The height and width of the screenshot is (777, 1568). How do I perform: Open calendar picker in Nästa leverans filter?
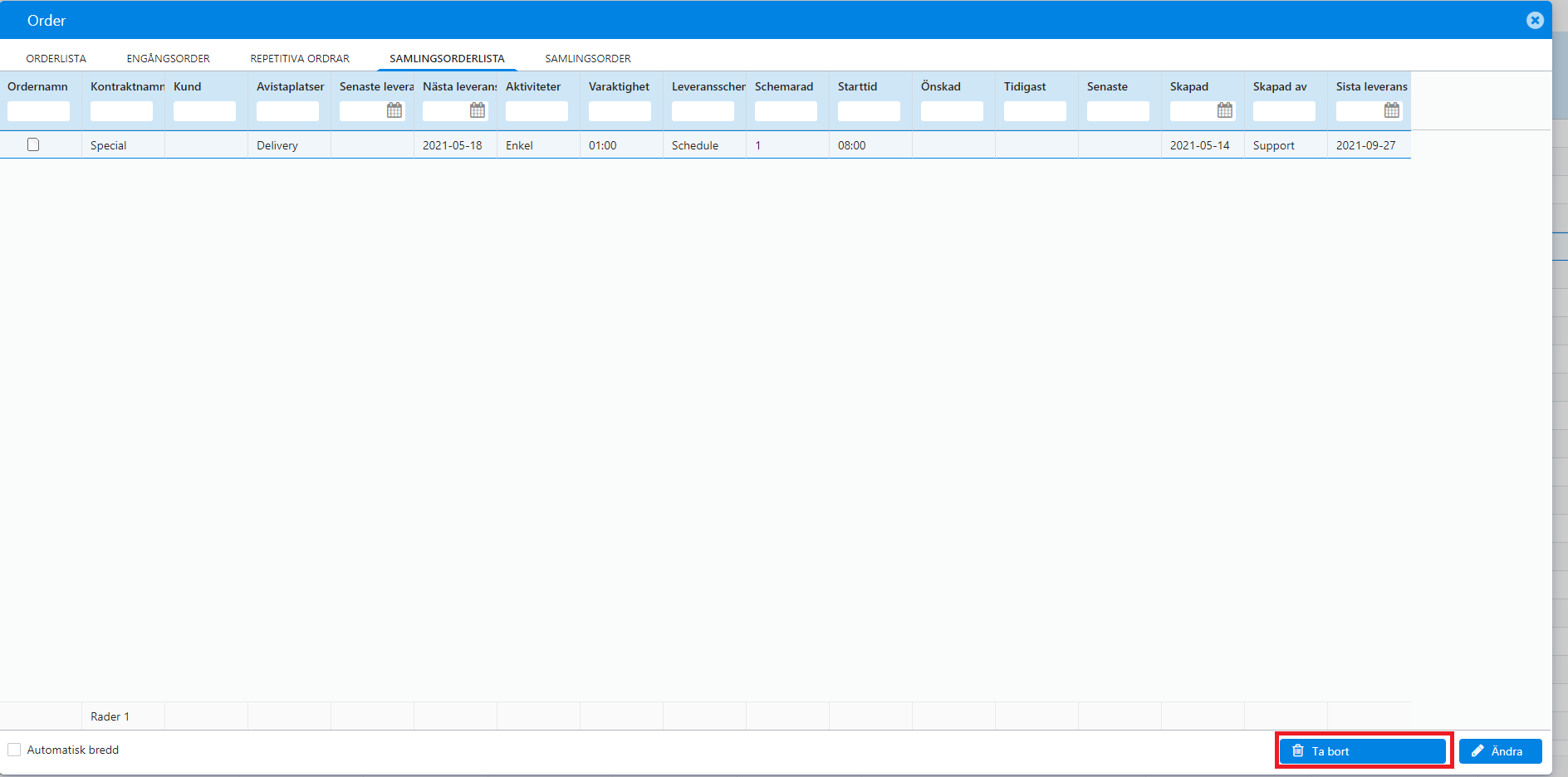[x=478, y=110]
